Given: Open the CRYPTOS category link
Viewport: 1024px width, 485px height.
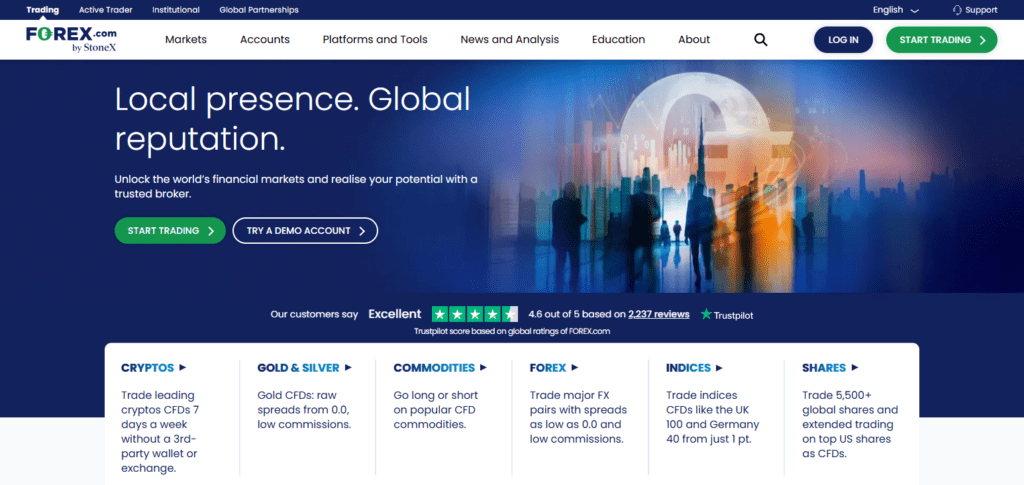Looking at the screenshot, I should tap(153, 368).
